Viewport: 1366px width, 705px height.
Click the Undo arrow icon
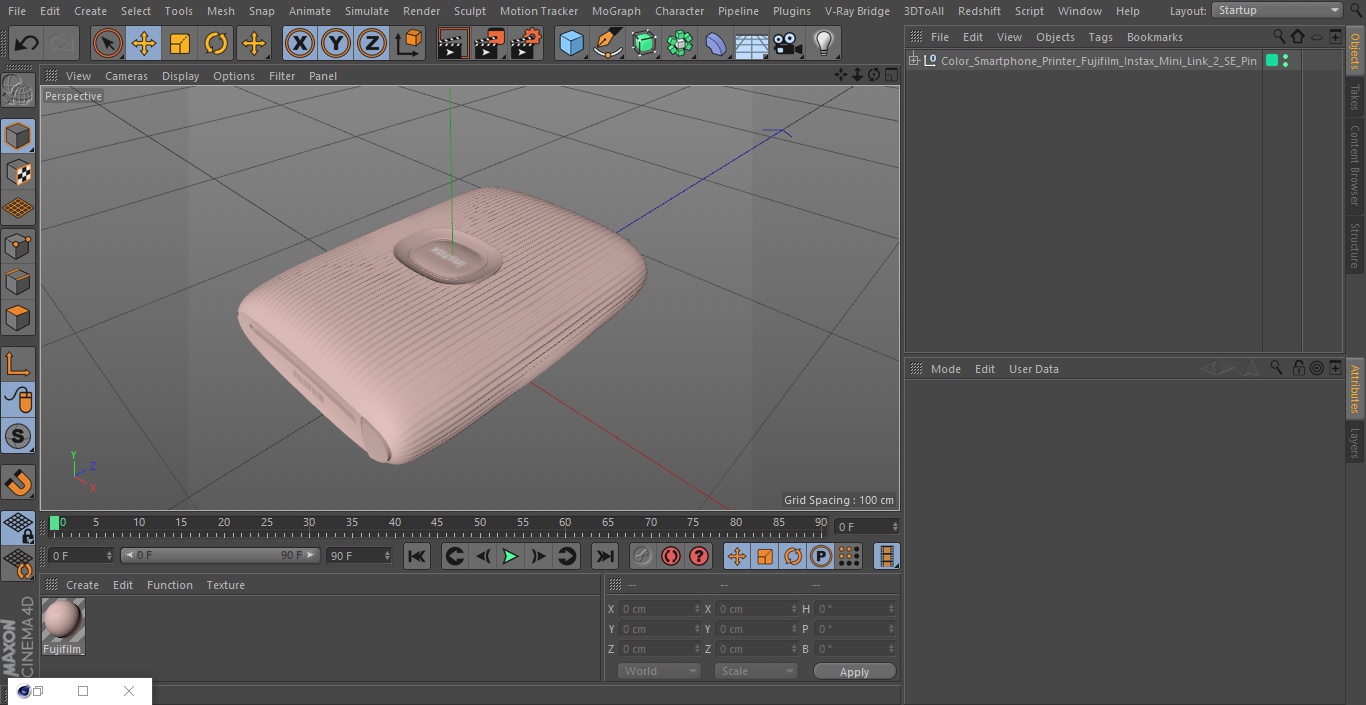coord(27,43)
